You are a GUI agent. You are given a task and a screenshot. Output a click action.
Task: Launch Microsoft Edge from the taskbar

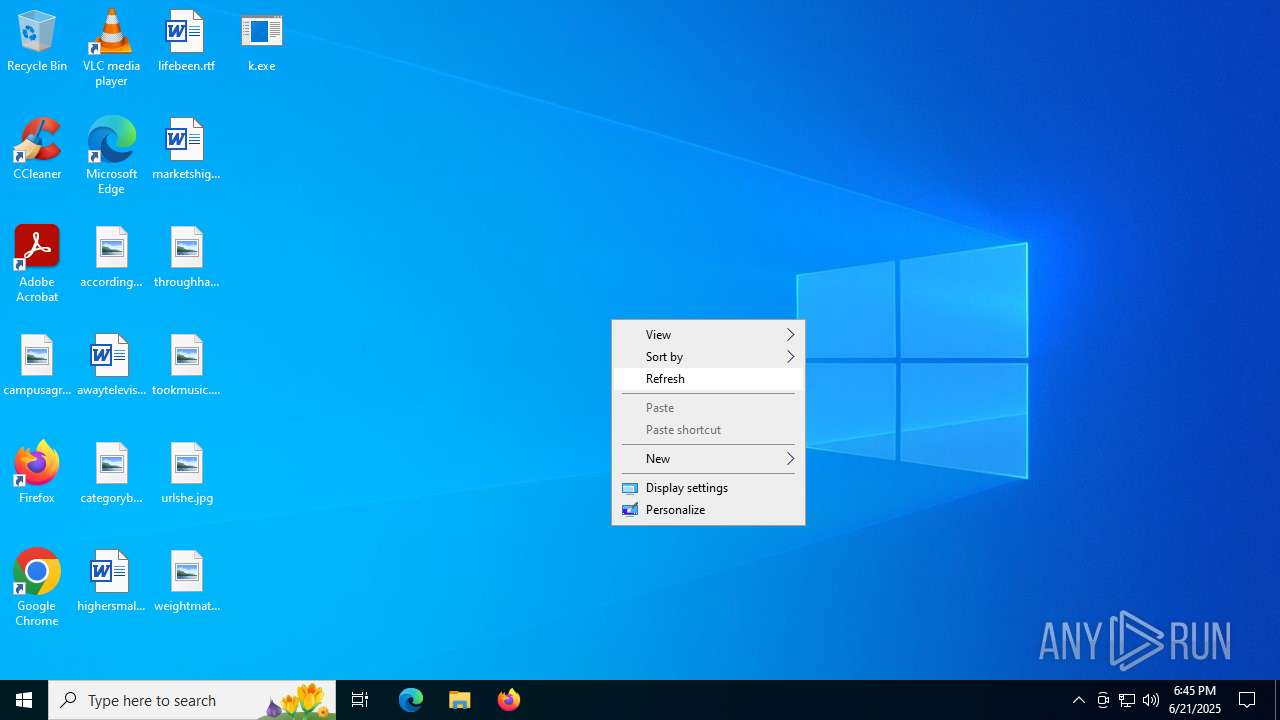point(411,700)
